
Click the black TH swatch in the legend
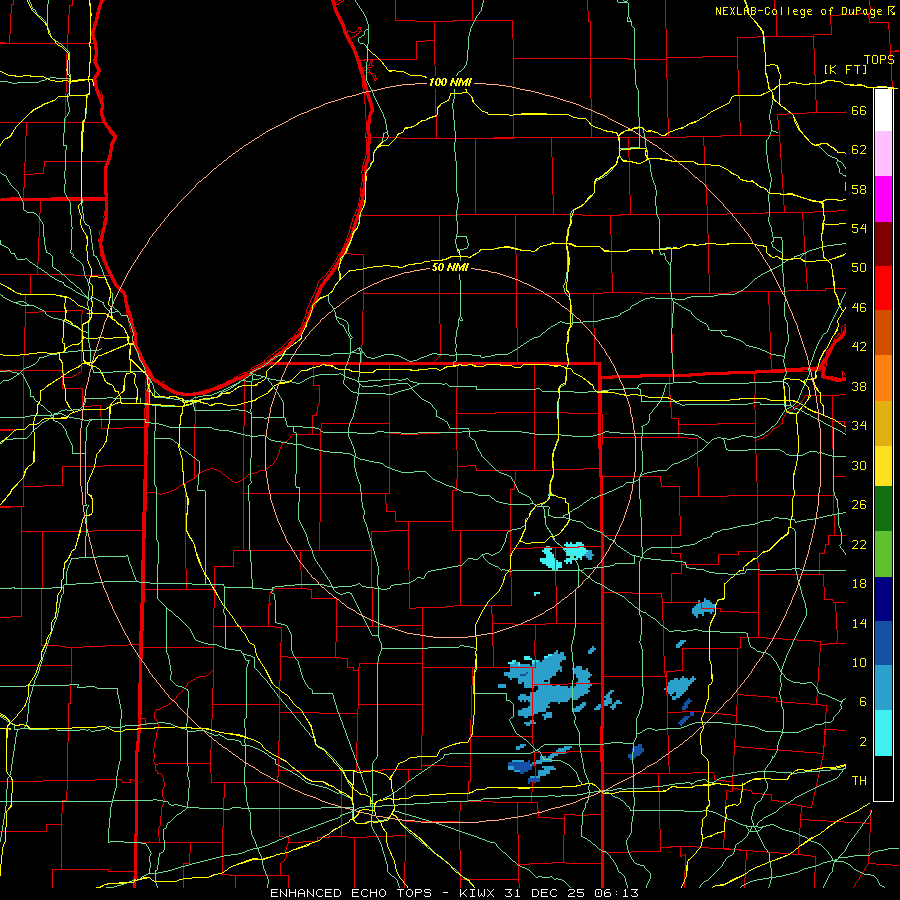click(883, 778)
